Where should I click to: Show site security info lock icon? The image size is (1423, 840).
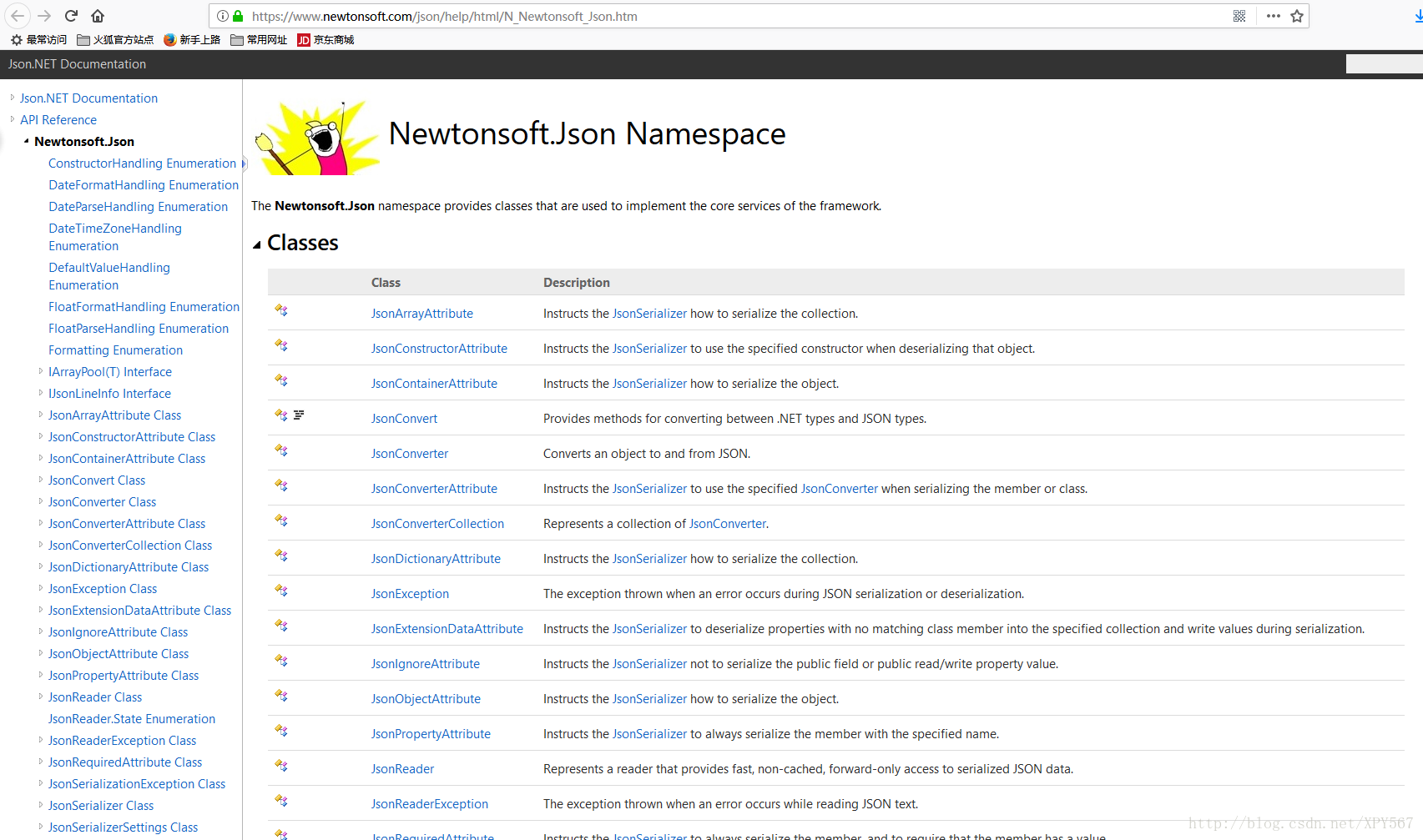pyautogui.click(x=238, y=16)
